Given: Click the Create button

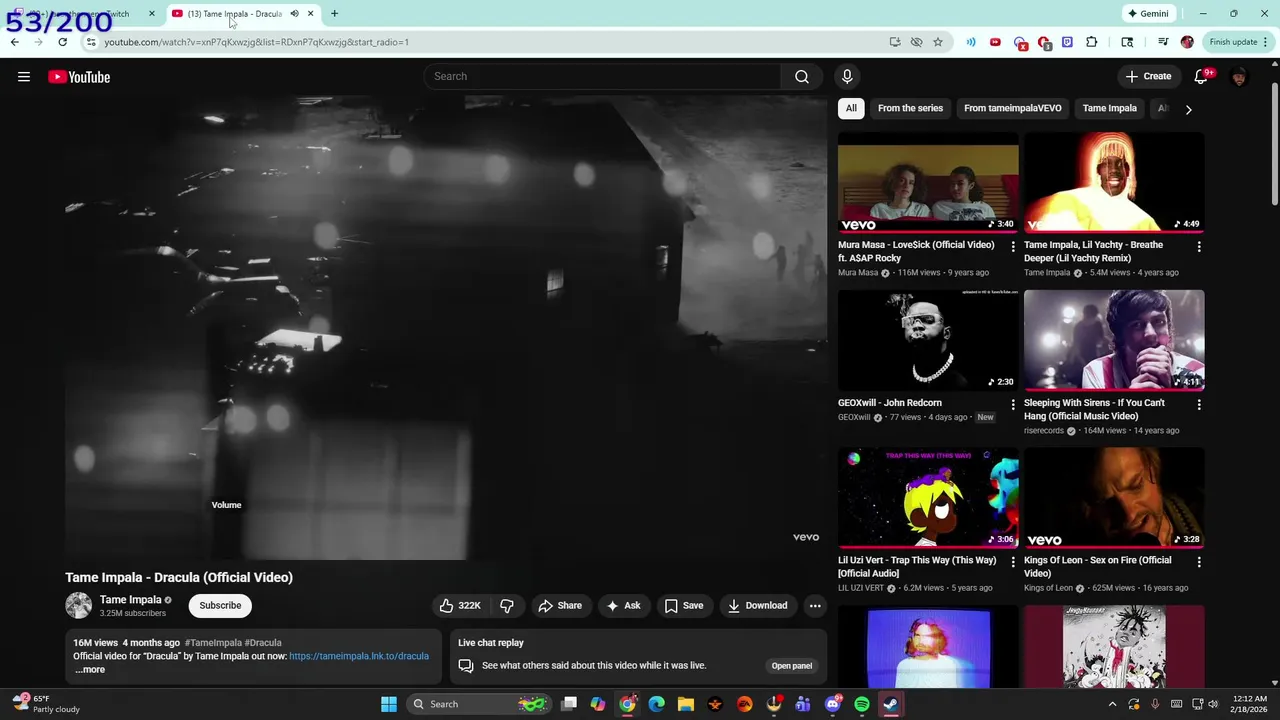Looking at the screenshot, I should pos(1148,77).
